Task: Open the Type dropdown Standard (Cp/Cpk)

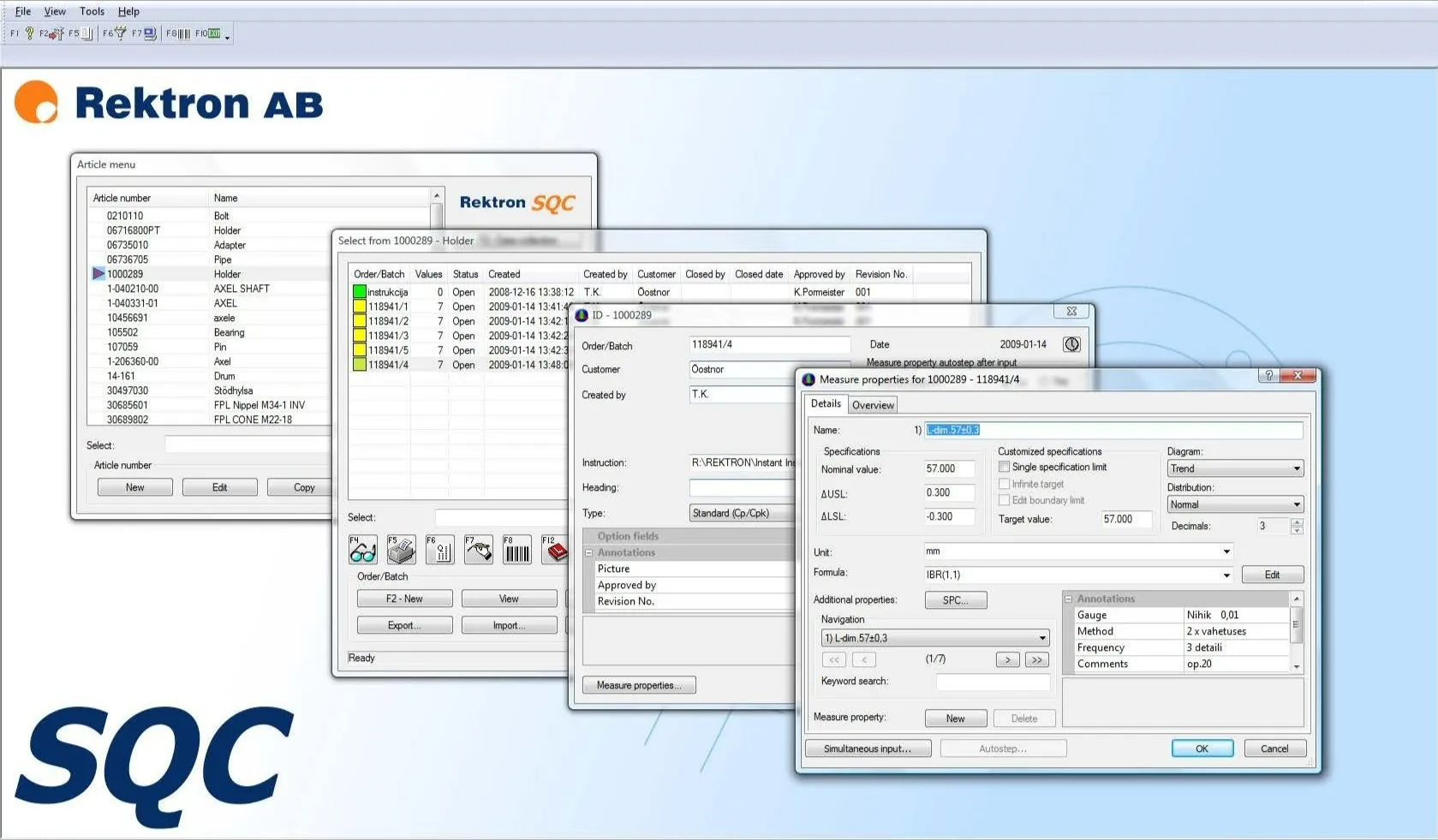Action: [x=743, y=513]
